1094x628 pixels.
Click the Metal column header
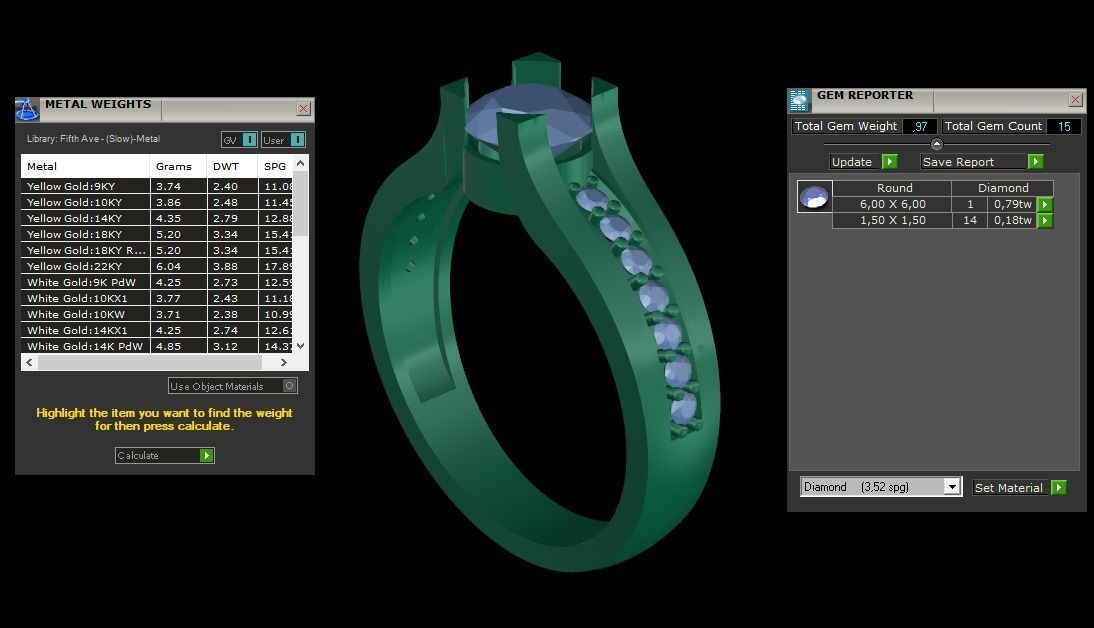tap(85, 166)
